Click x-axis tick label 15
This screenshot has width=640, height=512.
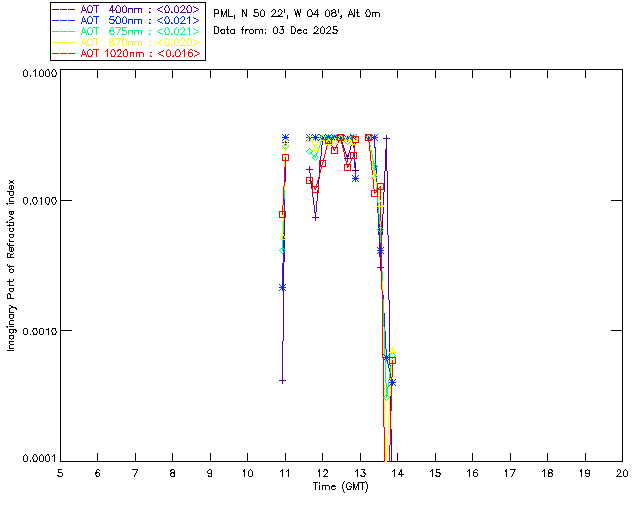(x=435, y=473)
